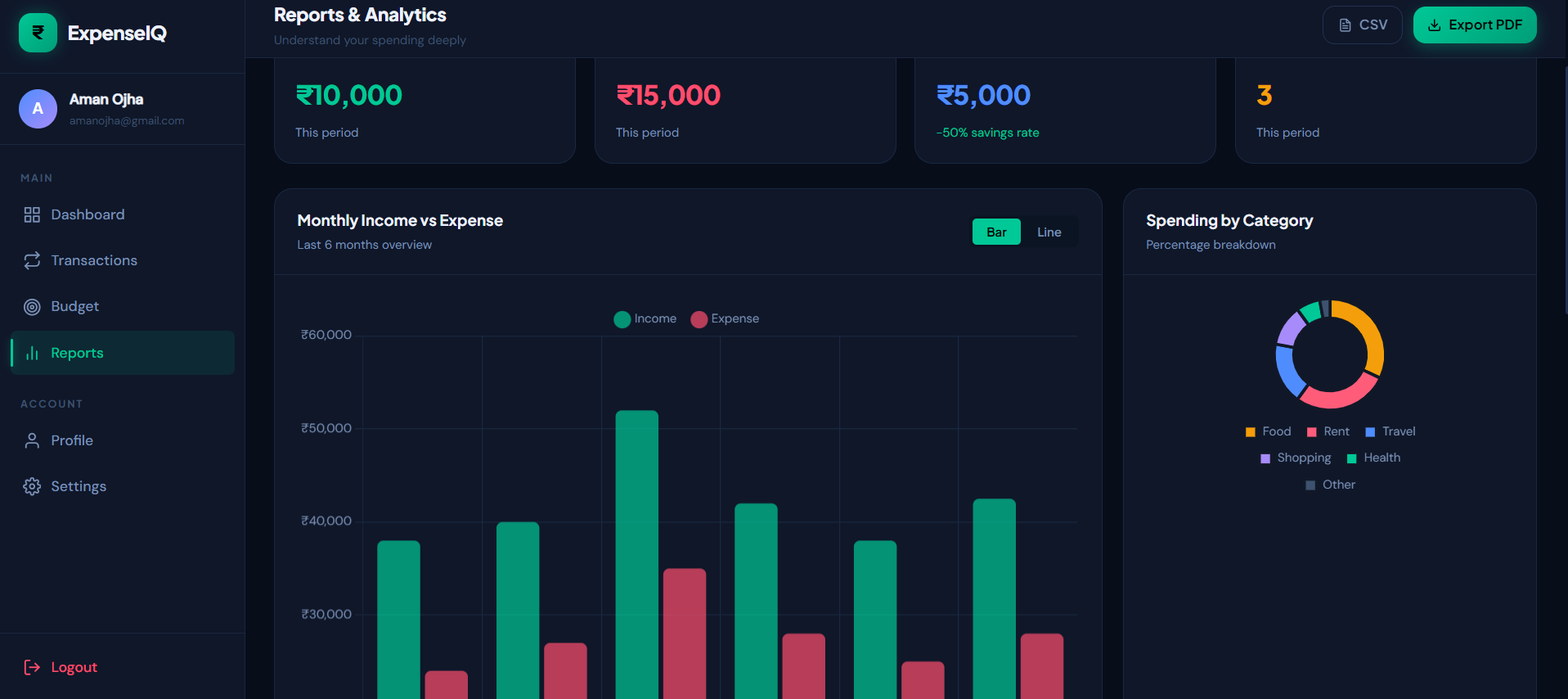
Task: Toggle the Other category legend
Action: (x=1331, y=485)
